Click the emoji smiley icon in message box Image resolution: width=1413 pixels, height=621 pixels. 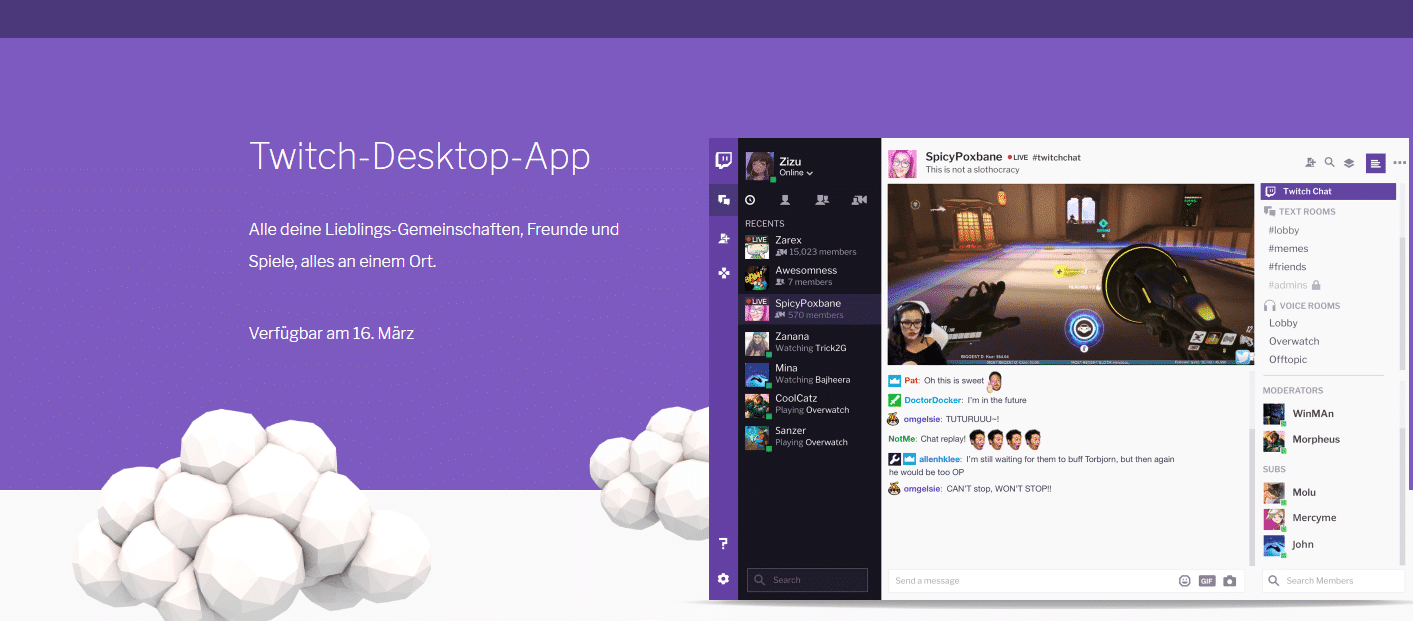tap(1185, 581)
